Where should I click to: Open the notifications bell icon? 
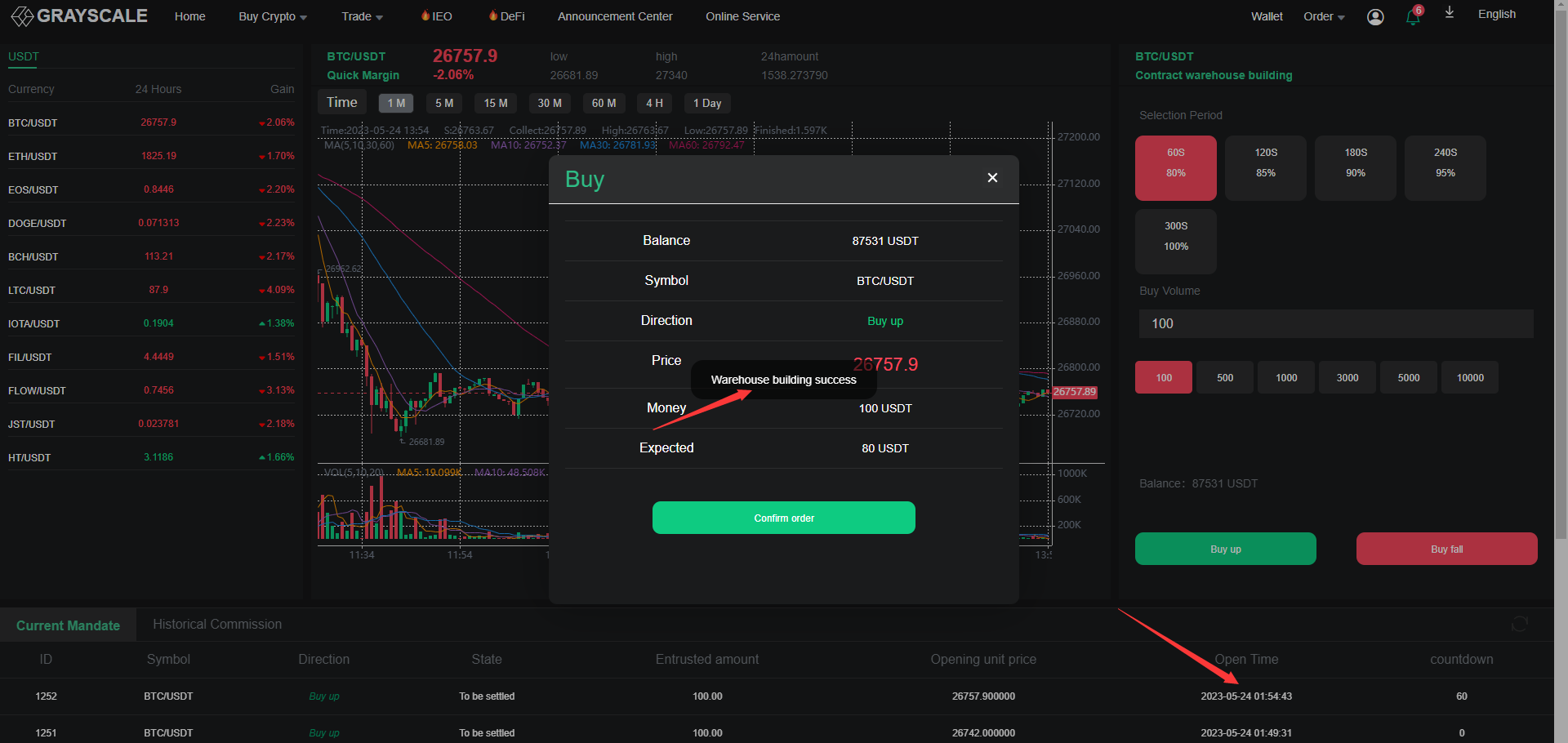1413,16
